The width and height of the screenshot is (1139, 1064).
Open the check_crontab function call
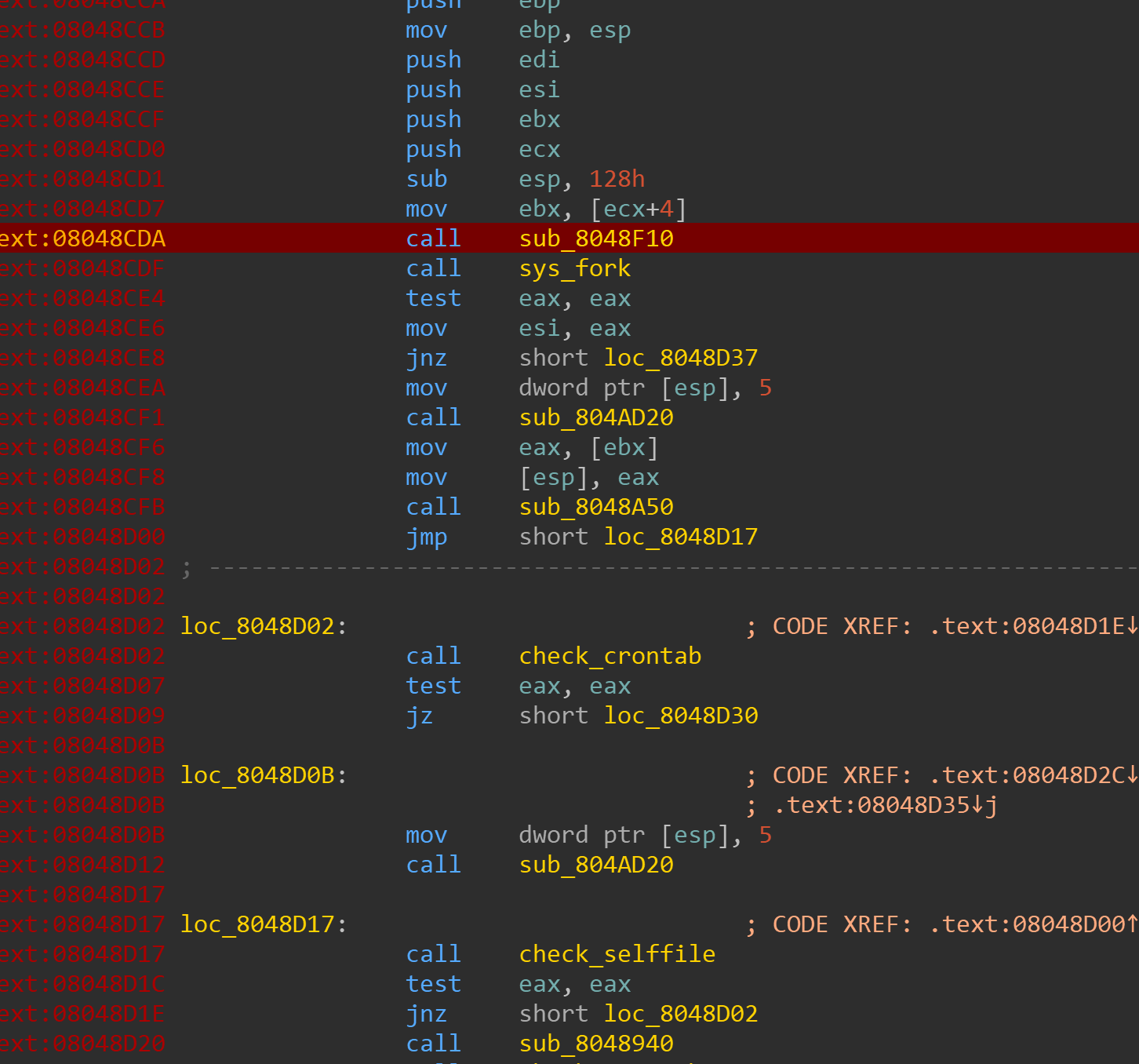610,656
